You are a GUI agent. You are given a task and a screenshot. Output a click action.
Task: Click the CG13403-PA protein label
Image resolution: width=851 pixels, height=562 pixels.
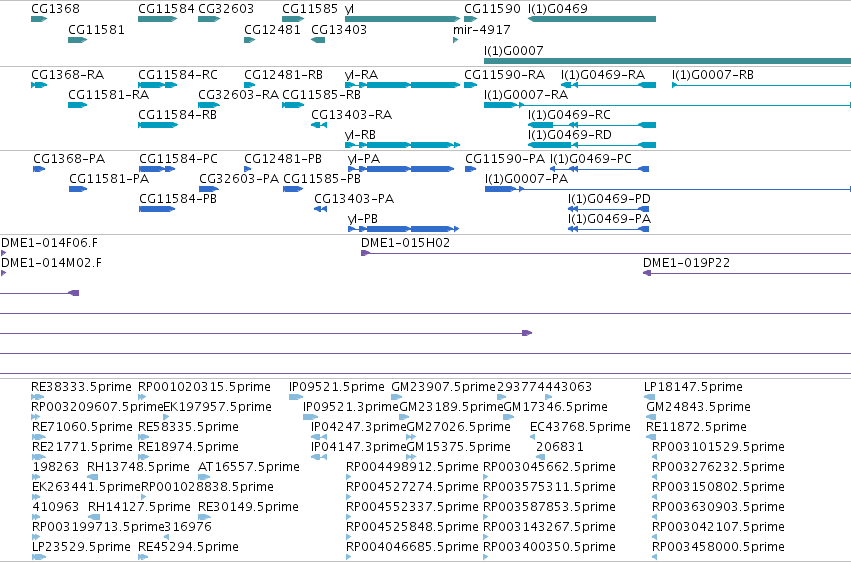point(354,199)
